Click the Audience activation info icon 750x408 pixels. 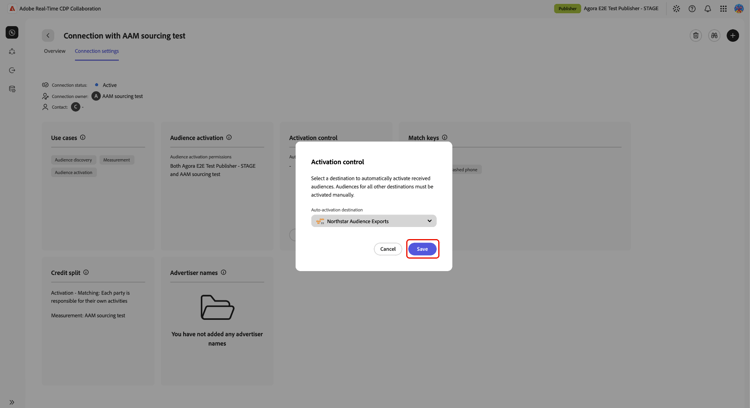229,137
